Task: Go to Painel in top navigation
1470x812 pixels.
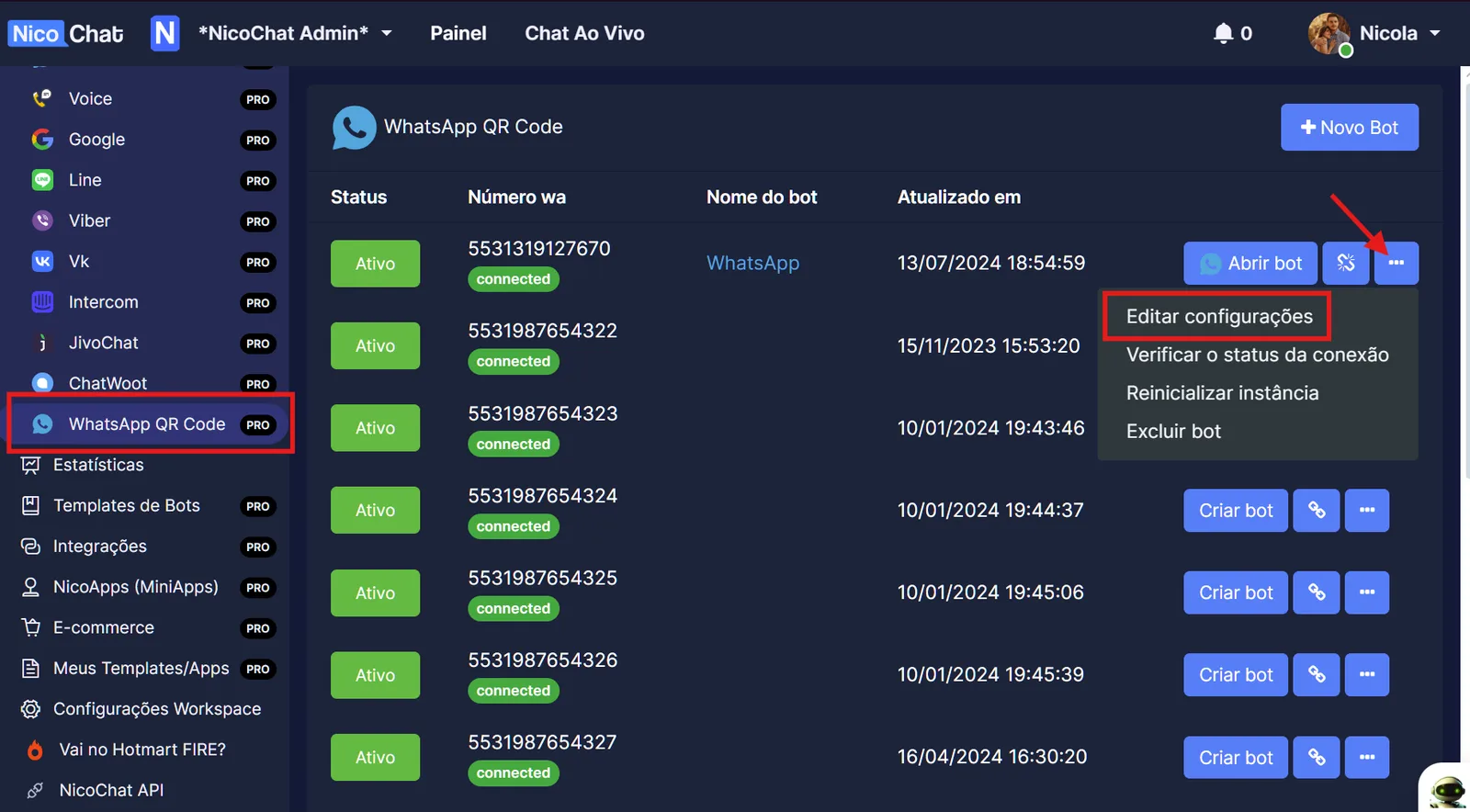Action: (x=458, y=33)
